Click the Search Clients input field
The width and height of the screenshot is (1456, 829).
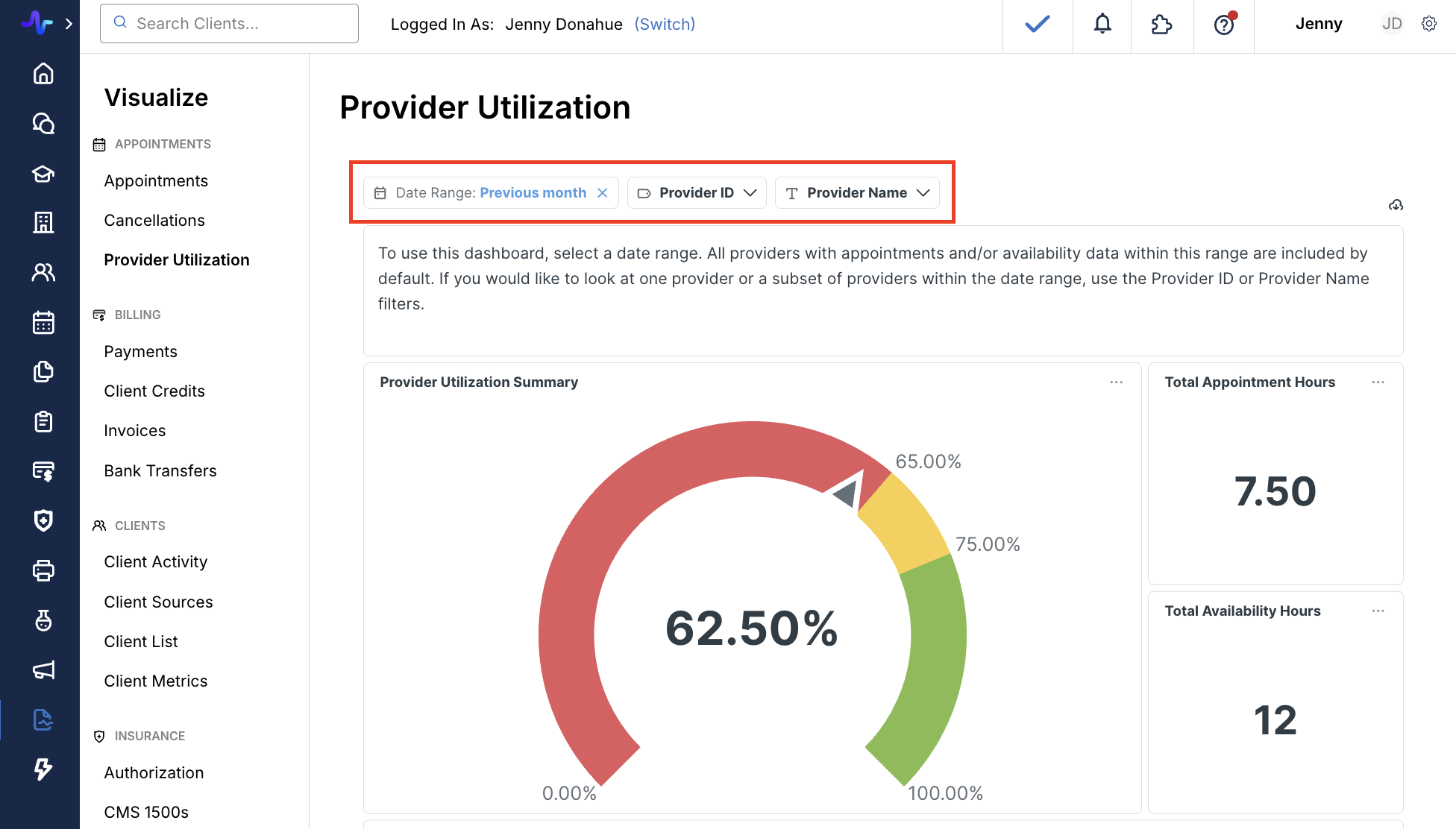coord(229,24)
